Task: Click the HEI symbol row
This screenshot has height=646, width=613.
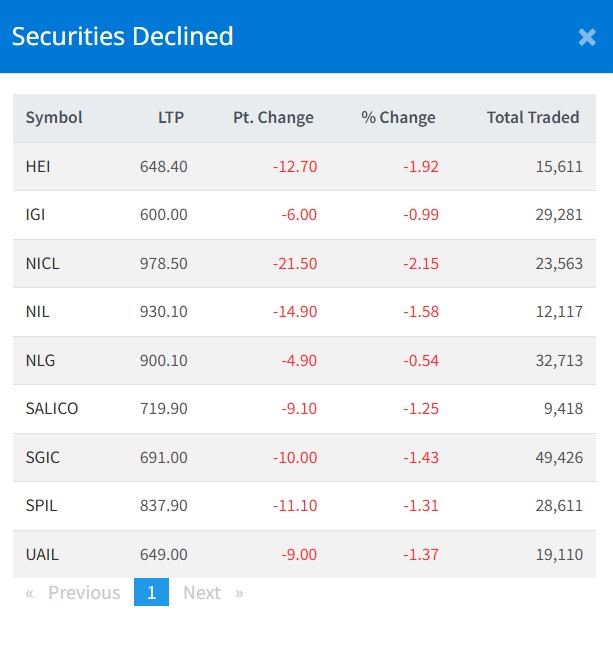Action: click(x=38, y=166)
